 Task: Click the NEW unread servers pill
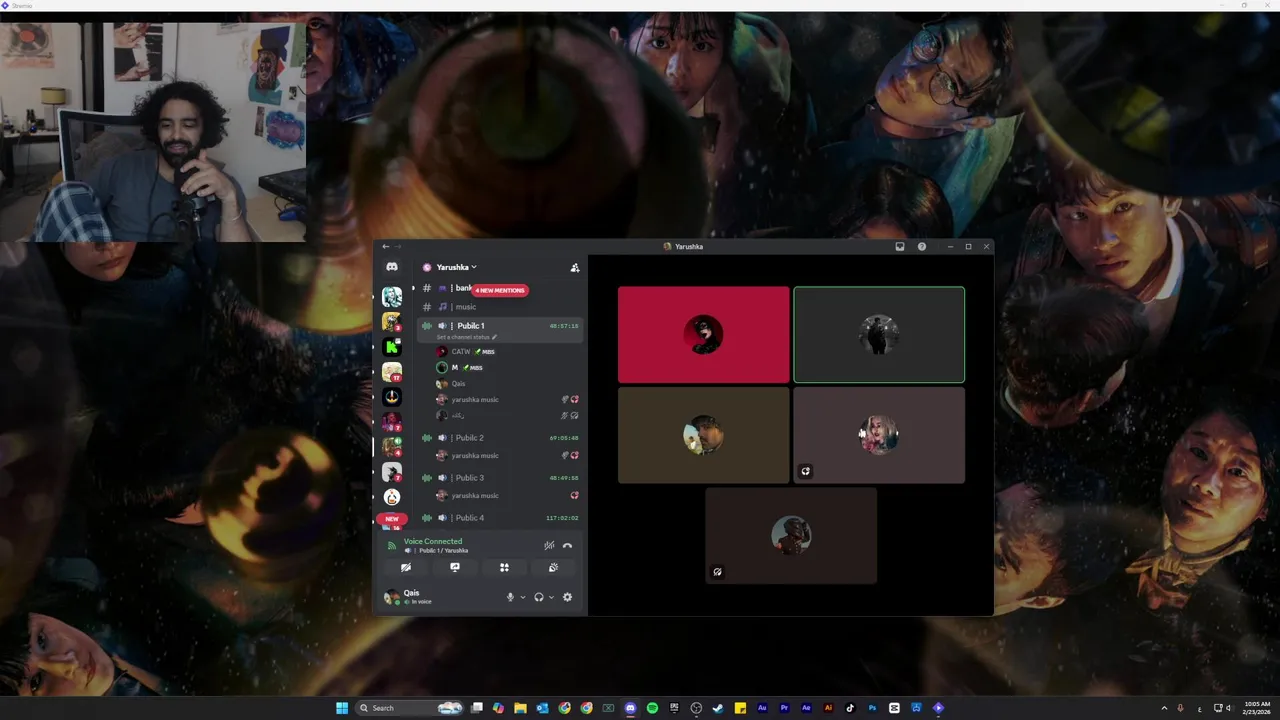[392, 519]
